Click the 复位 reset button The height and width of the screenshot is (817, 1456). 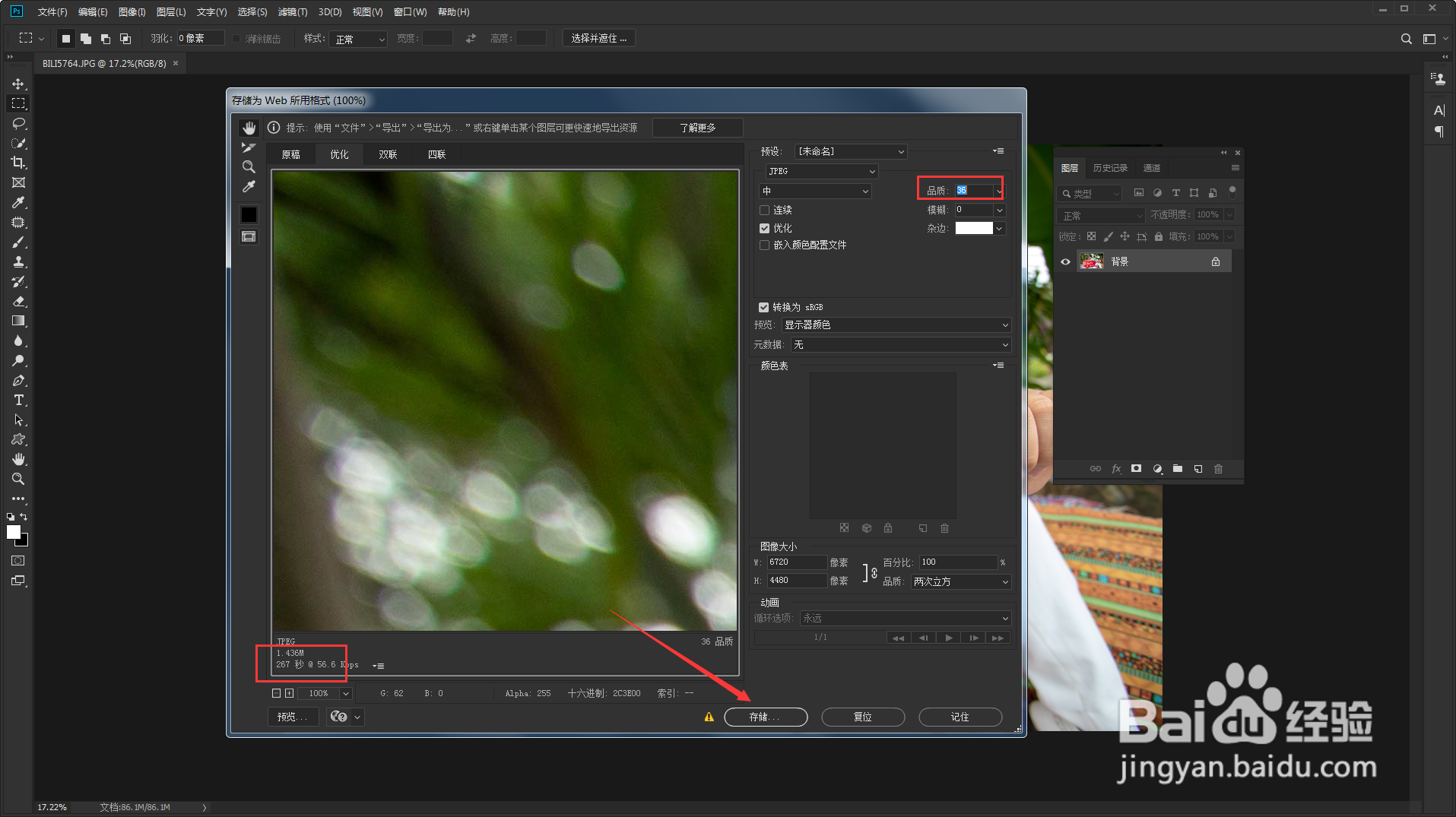tap(863, 717)
